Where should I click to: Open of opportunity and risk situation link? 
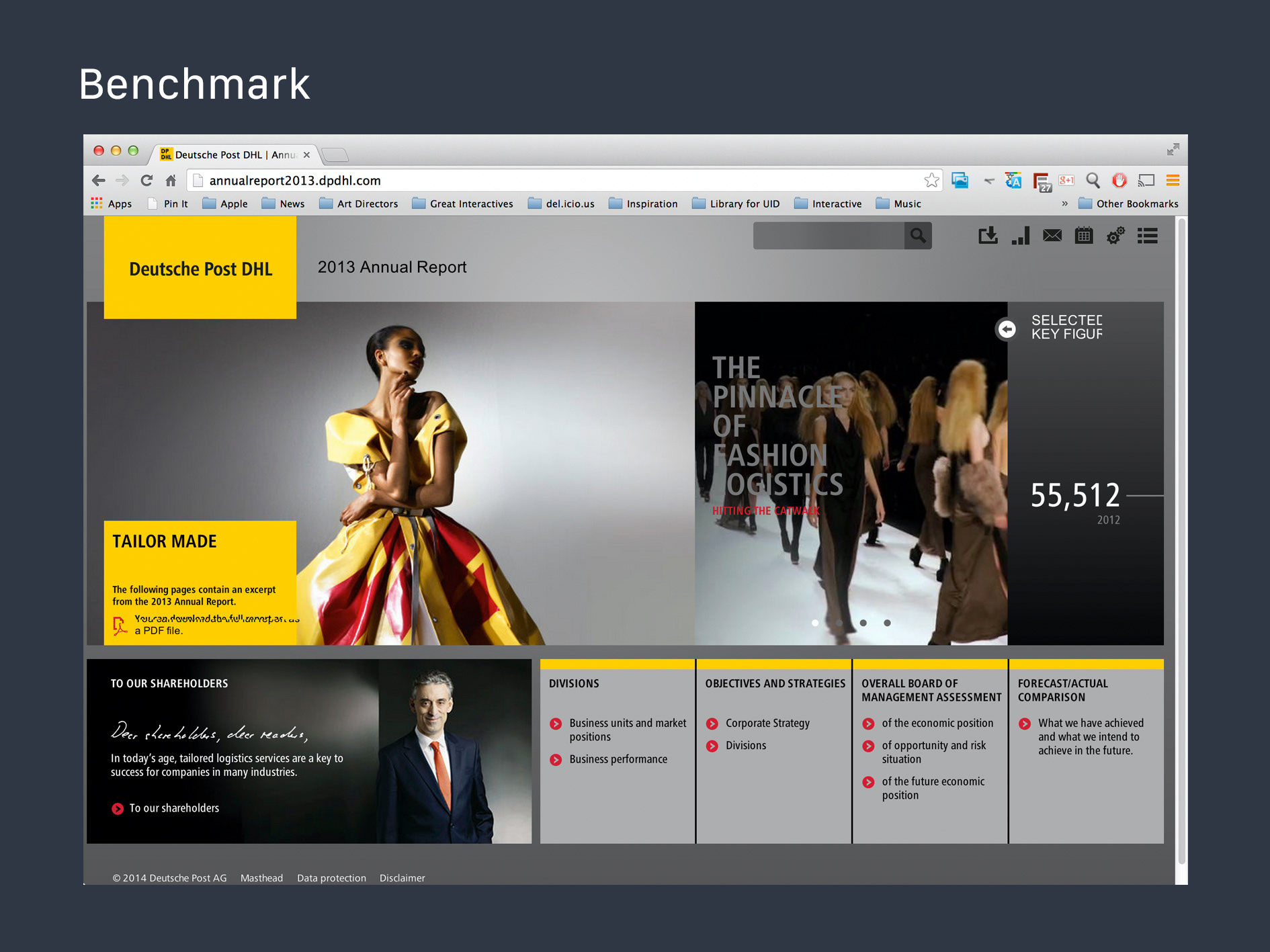tap(925, 752)
